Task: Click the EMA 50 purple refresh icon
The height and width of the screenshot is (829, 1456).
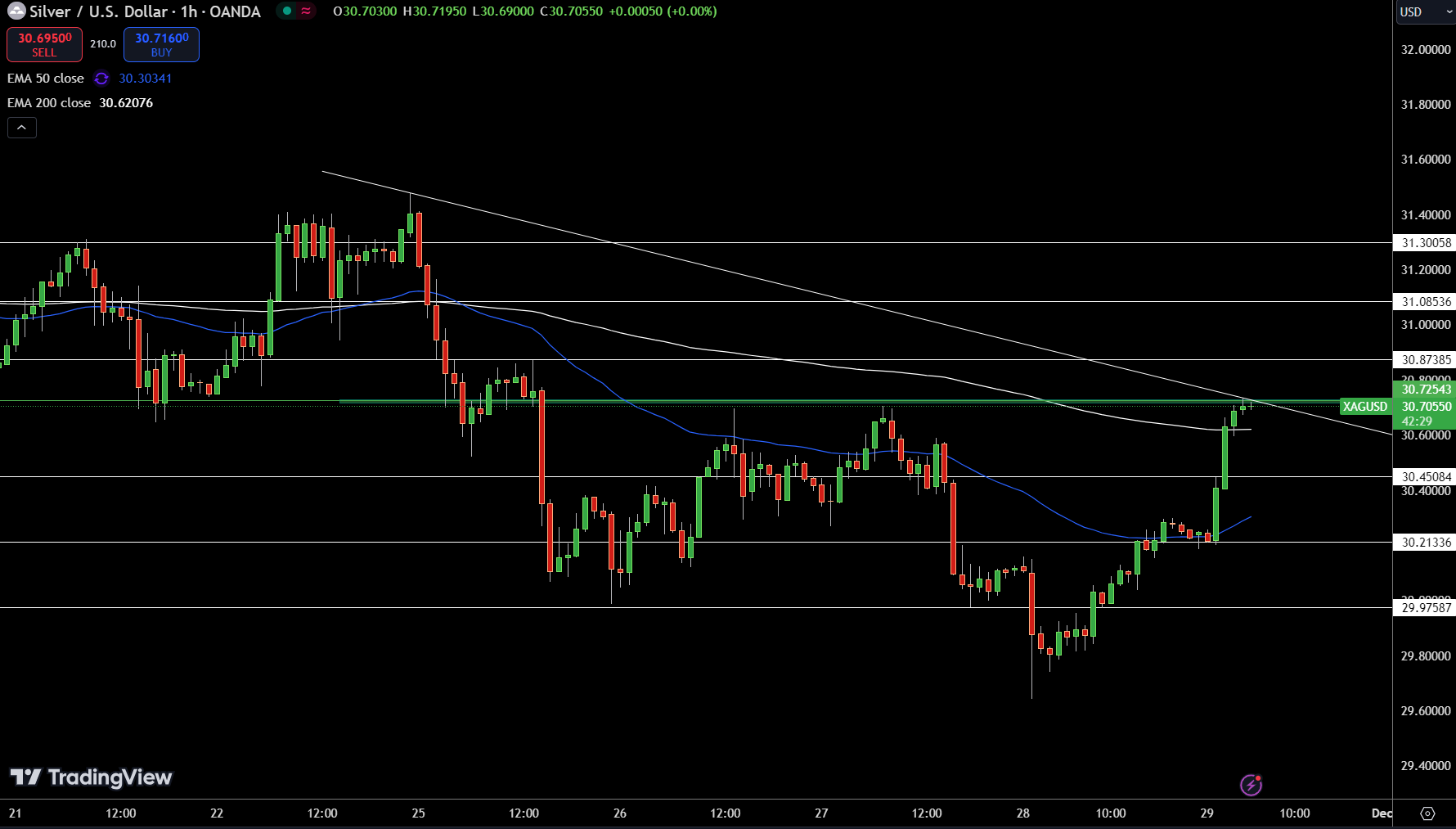Action: [x=101, y=79]
